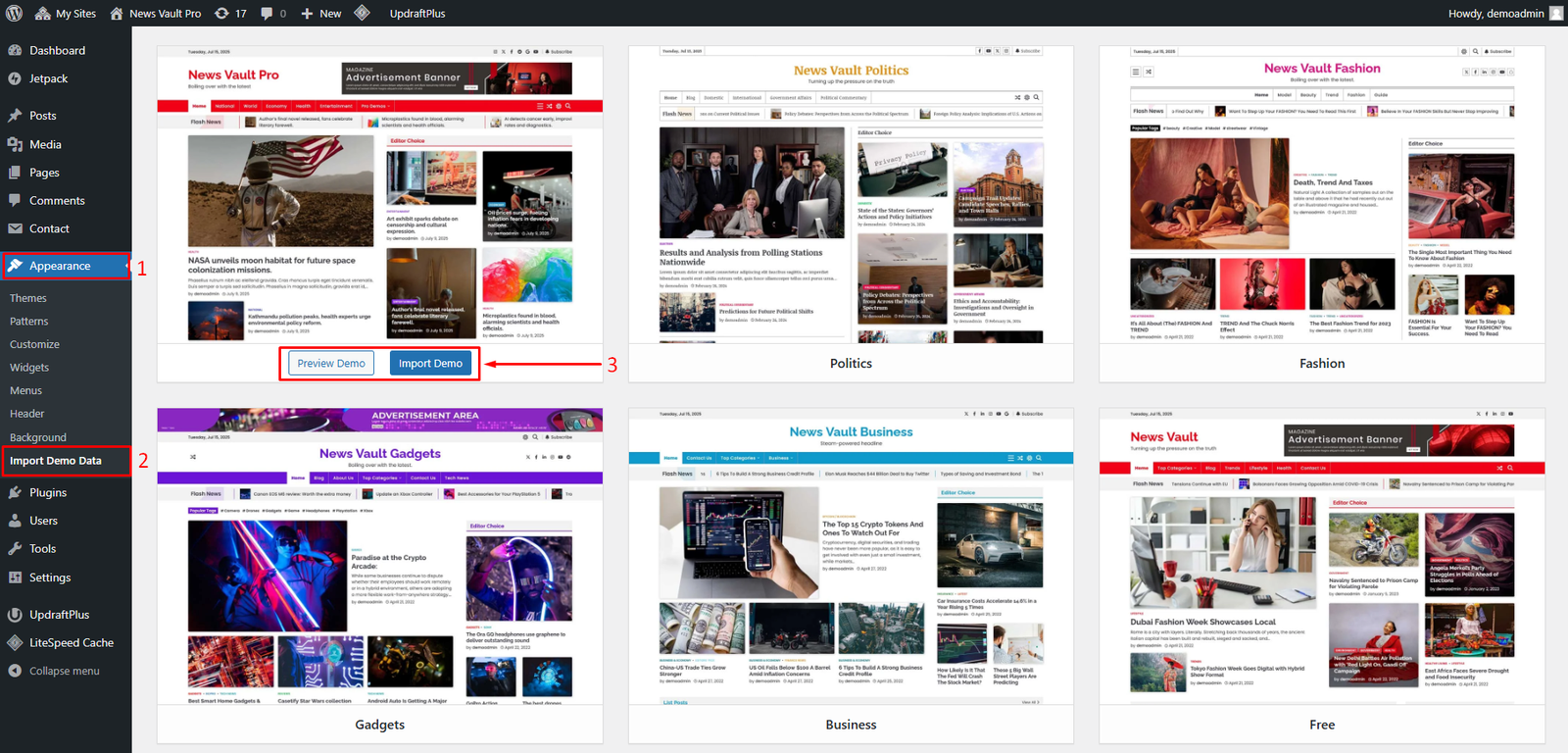This screenshot has height=753, width=1568.
Task: Open Patterns submenu item
Action: [29, 321]
